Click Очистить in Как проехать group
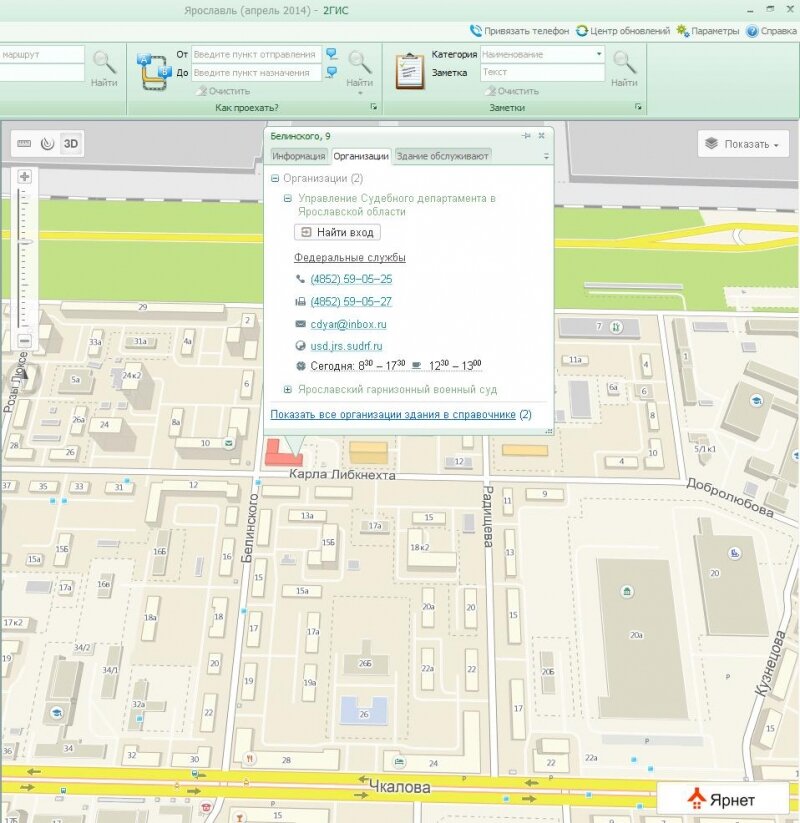This screenshot has width=800, height=823. coord(224,91)
